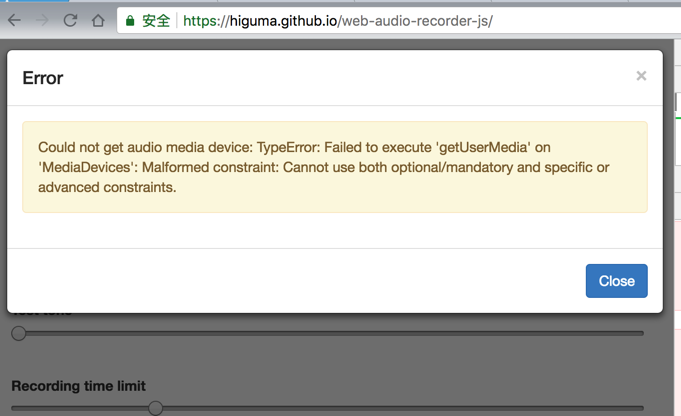681x416 pixels.
Task: Reload the current page
Action: pos(70,20)
